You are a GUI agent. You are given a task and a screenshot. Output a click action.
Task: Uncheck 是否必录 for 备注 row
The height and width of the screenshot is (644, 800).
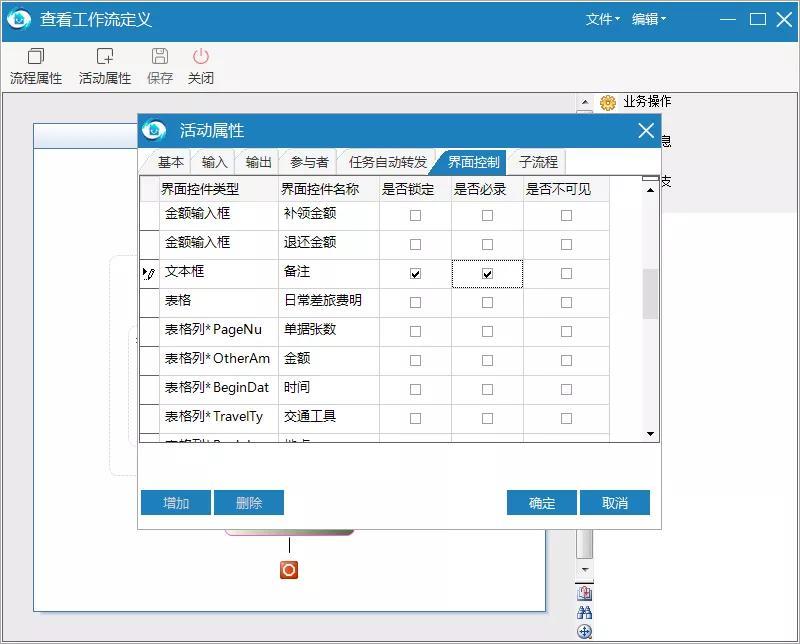487,274
